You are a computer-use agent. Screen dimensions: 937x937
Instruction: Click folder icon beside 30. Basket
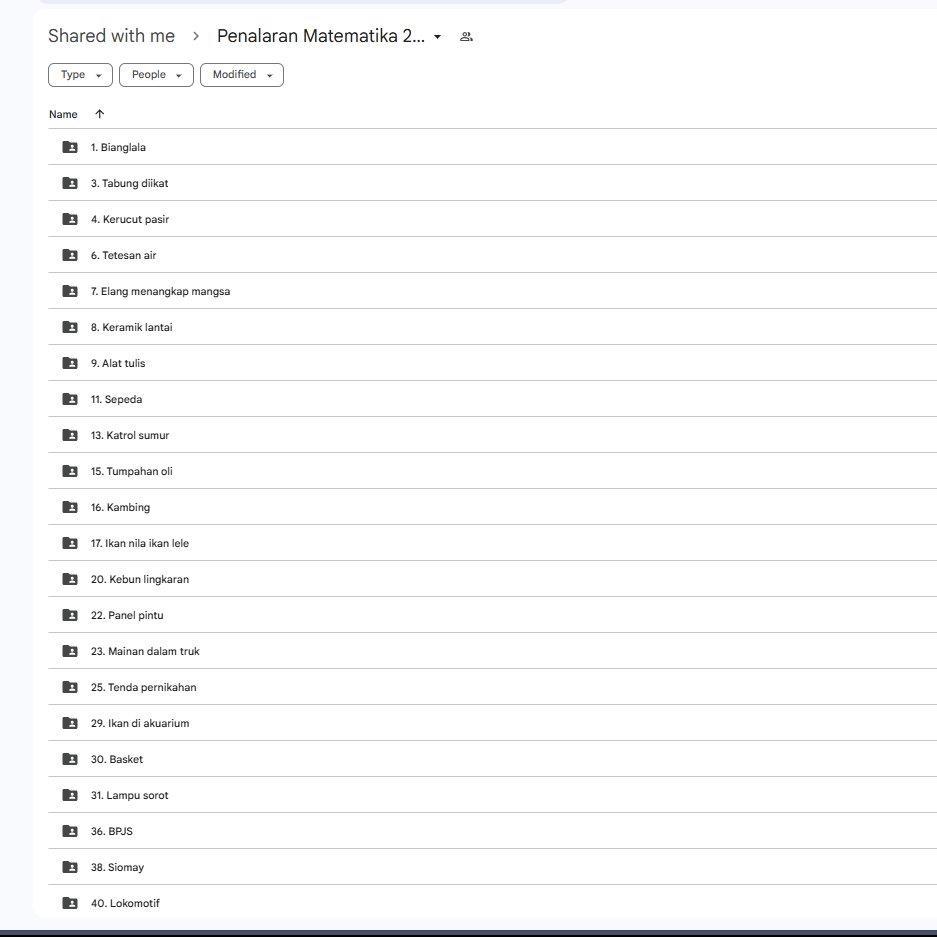point(70,759)
